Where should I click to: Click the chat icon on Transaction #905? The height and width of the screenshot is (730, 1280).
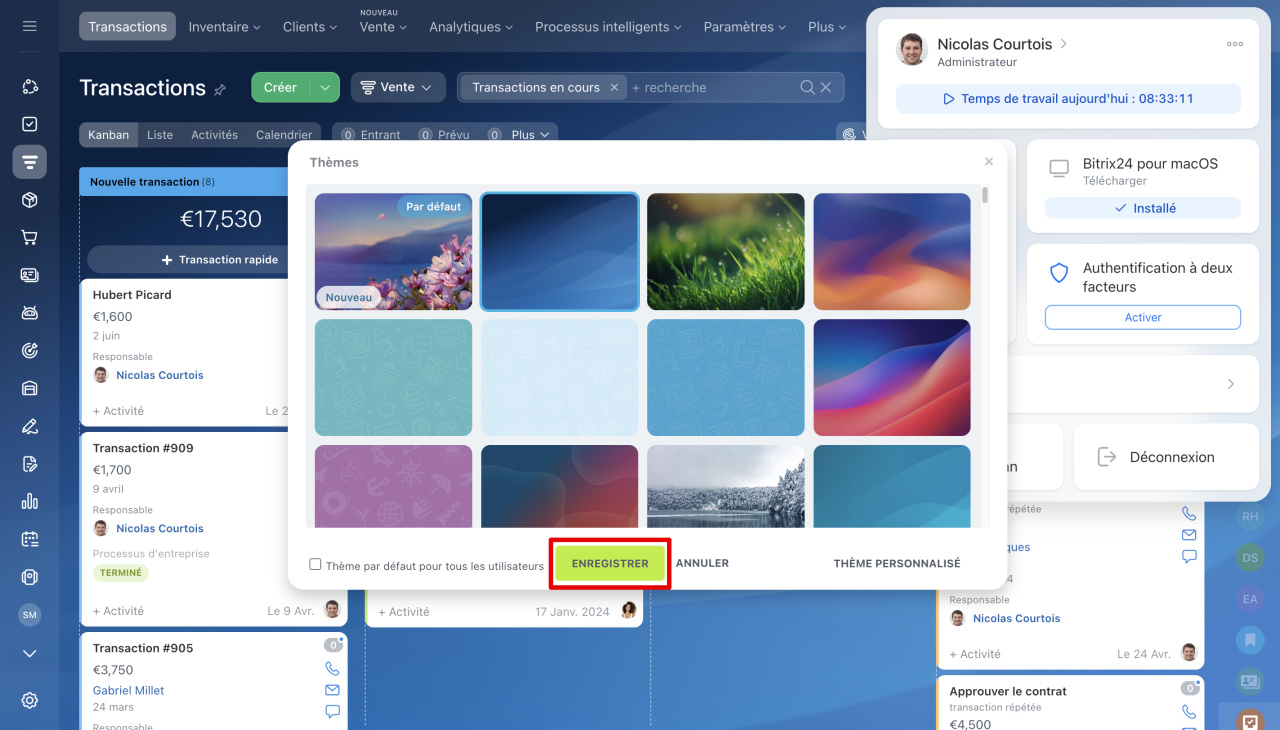point(332,711)
